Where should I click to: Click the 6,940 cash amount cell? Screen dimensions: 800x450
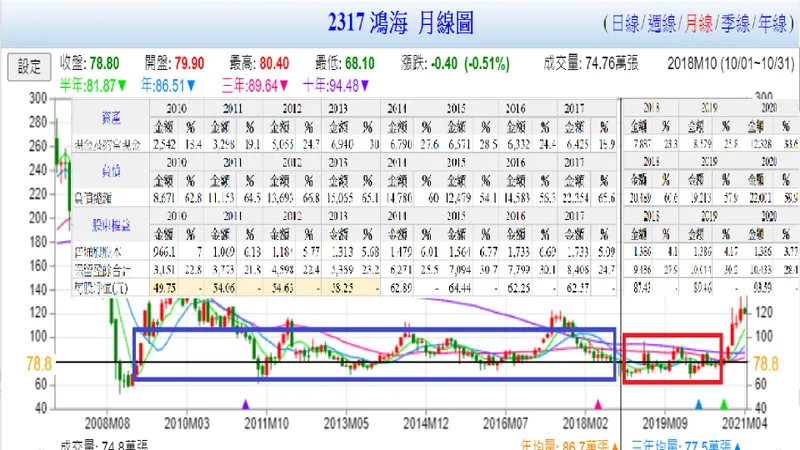click(342, 144)
